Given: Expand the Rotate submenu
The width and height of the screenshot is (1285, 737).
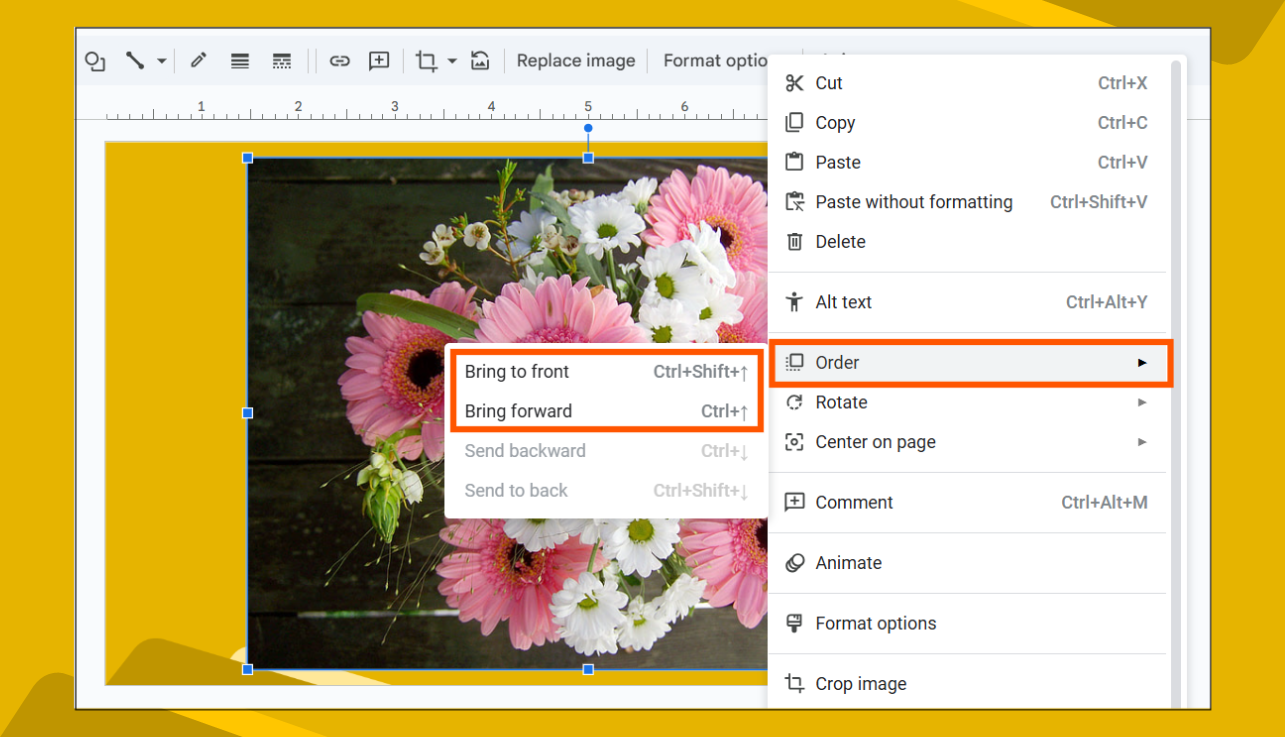Looking at the screenshot, I should [x=839, y=402].
